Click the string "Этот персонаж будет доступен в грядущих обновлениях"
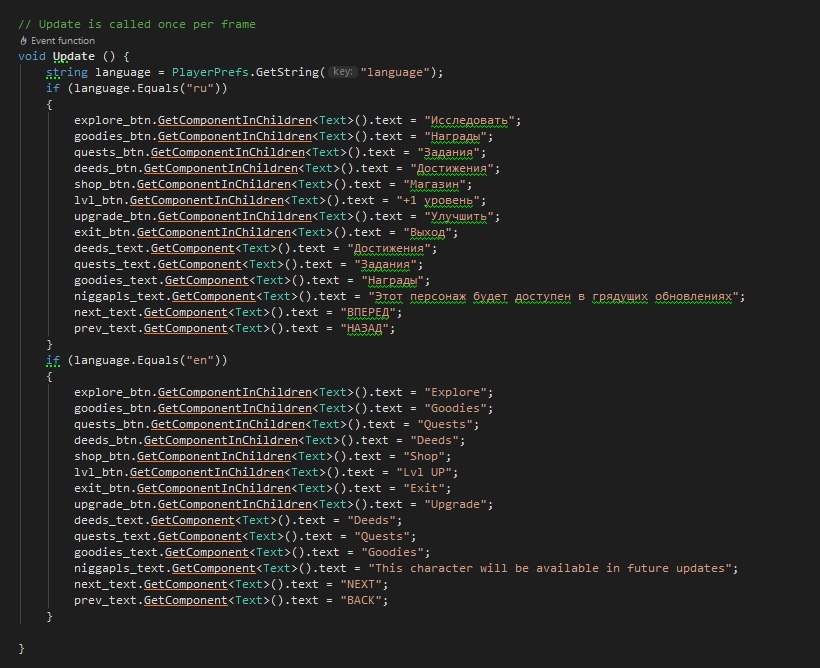This screenshot has height=668, width=820. [553, 296]
